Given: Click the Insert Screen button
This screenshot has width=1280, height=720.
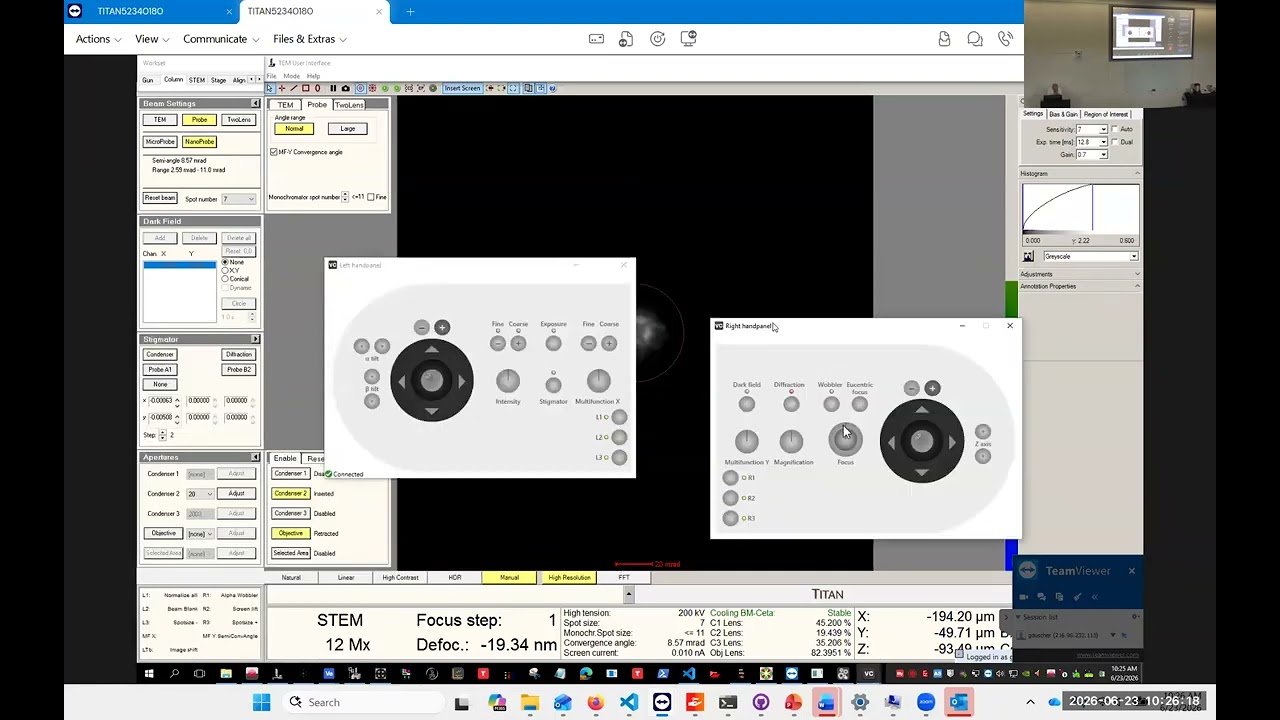Looking at the screenshot, I should click(x=463, y=88).
